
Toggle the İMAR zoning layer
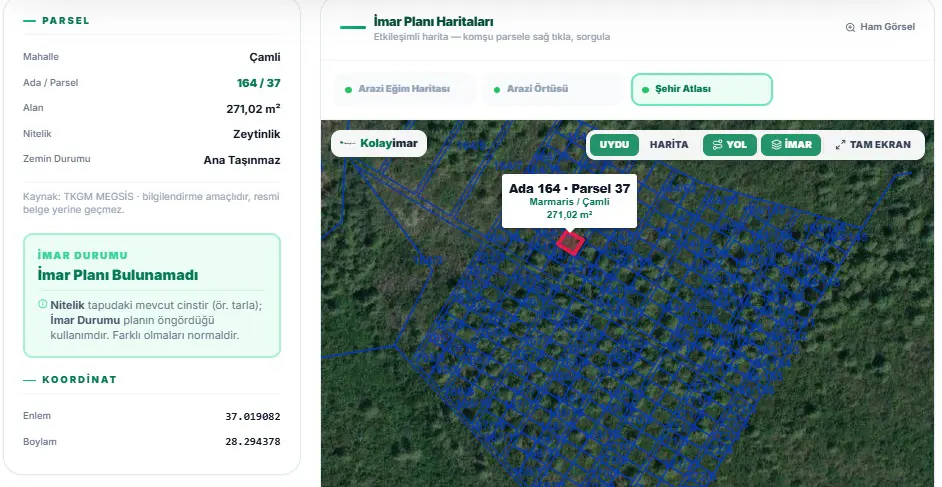(x=791, y=145)
